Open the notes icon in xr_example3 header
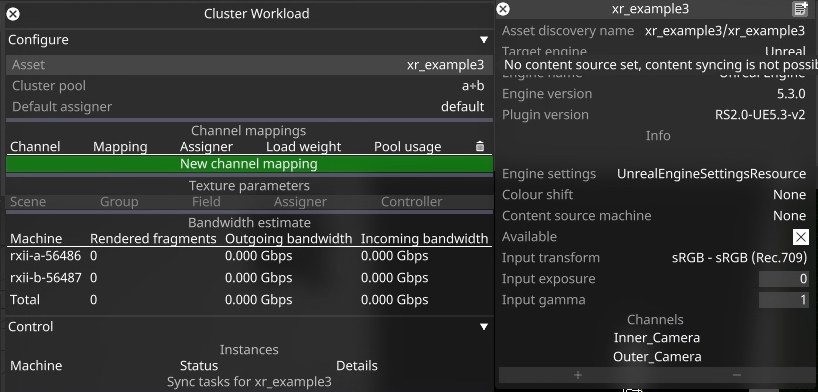818x392 pixels. pyautogui.click(x=799, y=9)
